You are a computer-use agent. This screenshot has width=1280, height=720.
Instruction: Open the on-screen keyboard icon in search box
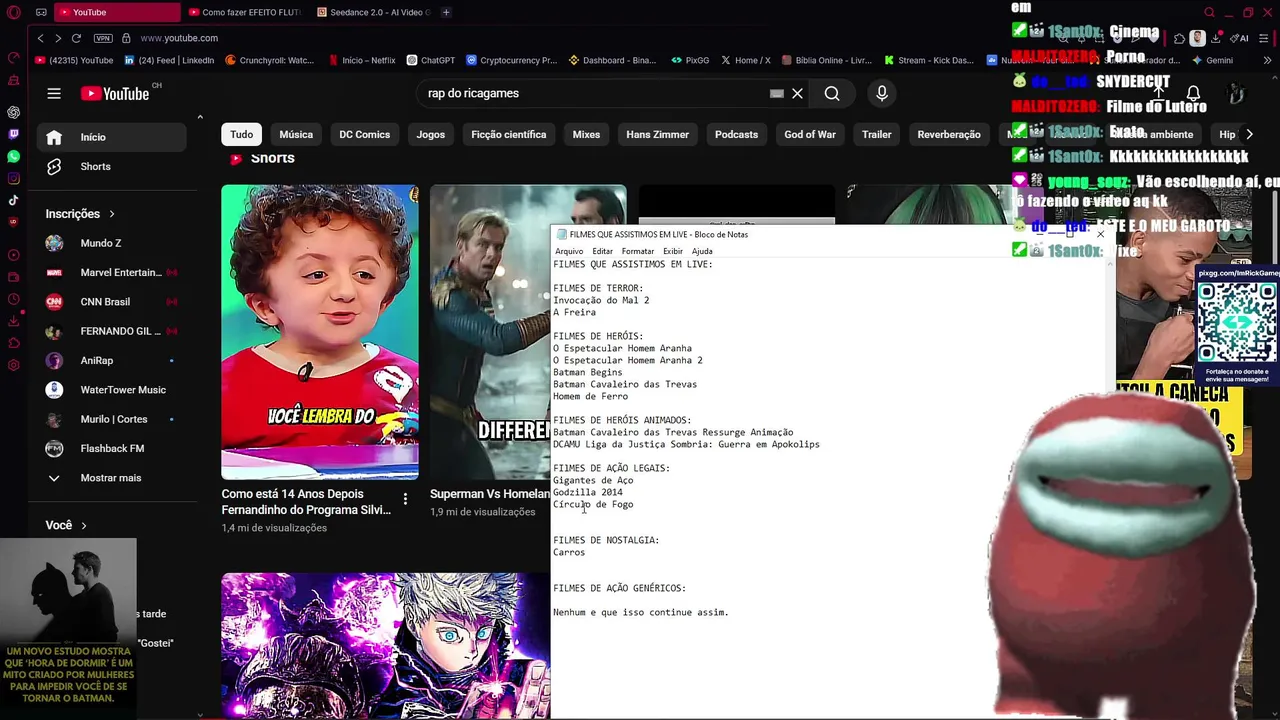777,93
